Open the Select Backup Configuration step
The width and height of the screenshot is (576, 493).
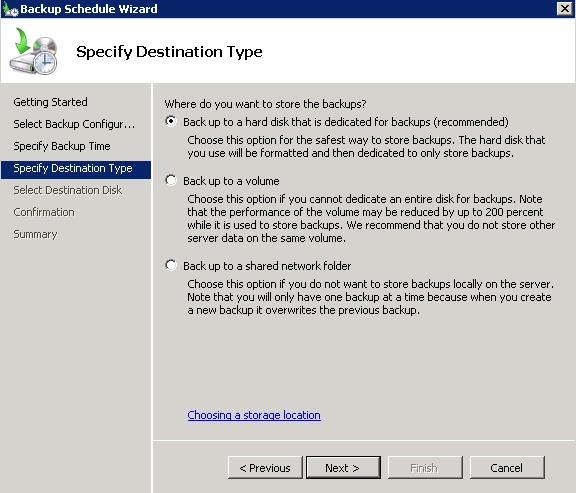pos(74,124)
